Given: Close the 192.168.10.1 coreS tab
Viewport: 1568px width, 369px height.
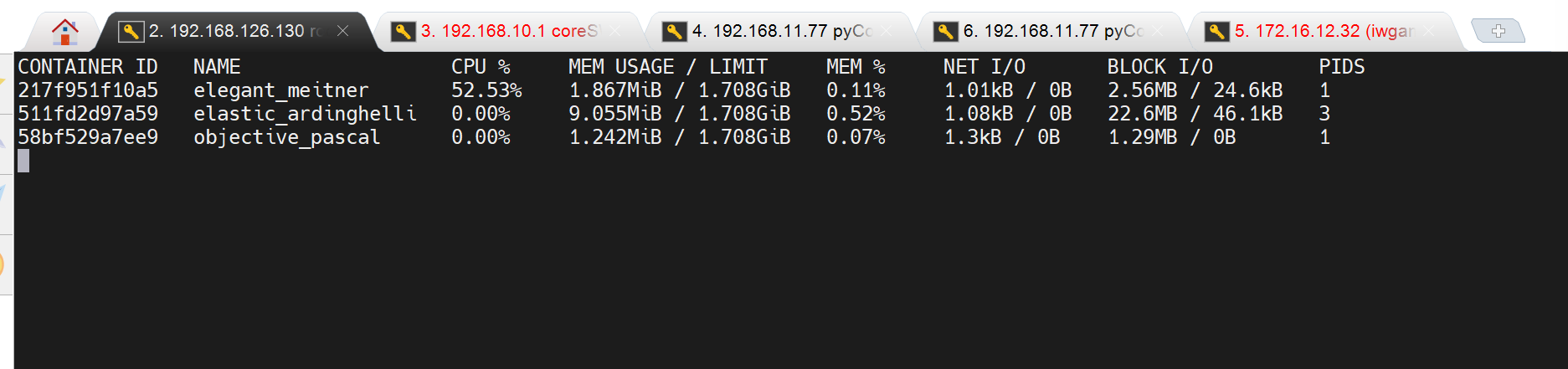Looking at the screenshot, I should coord(615,31).
